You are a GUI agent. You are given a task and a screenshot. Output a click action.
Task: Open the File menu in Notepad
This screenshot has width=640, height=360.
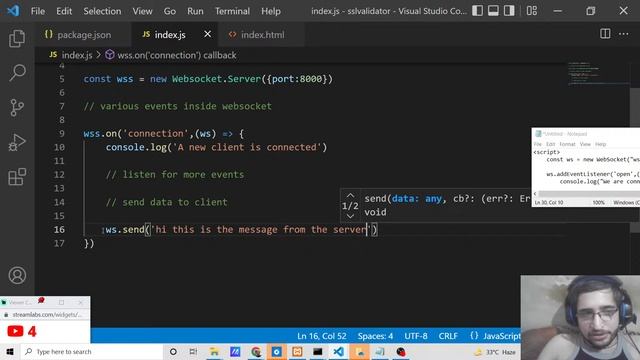pos(538,144)
